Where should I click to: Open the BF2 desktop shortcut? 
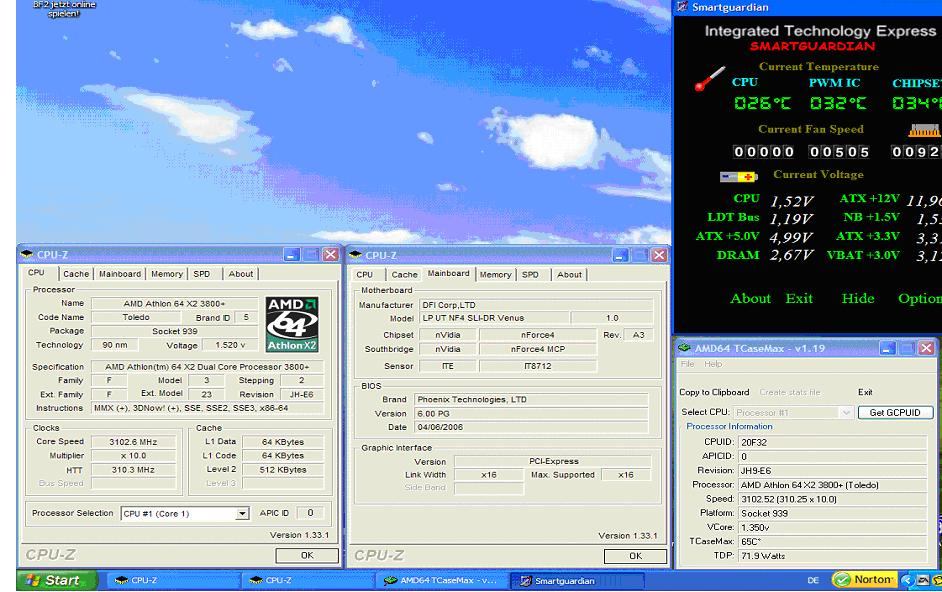[x=63, y=8]
